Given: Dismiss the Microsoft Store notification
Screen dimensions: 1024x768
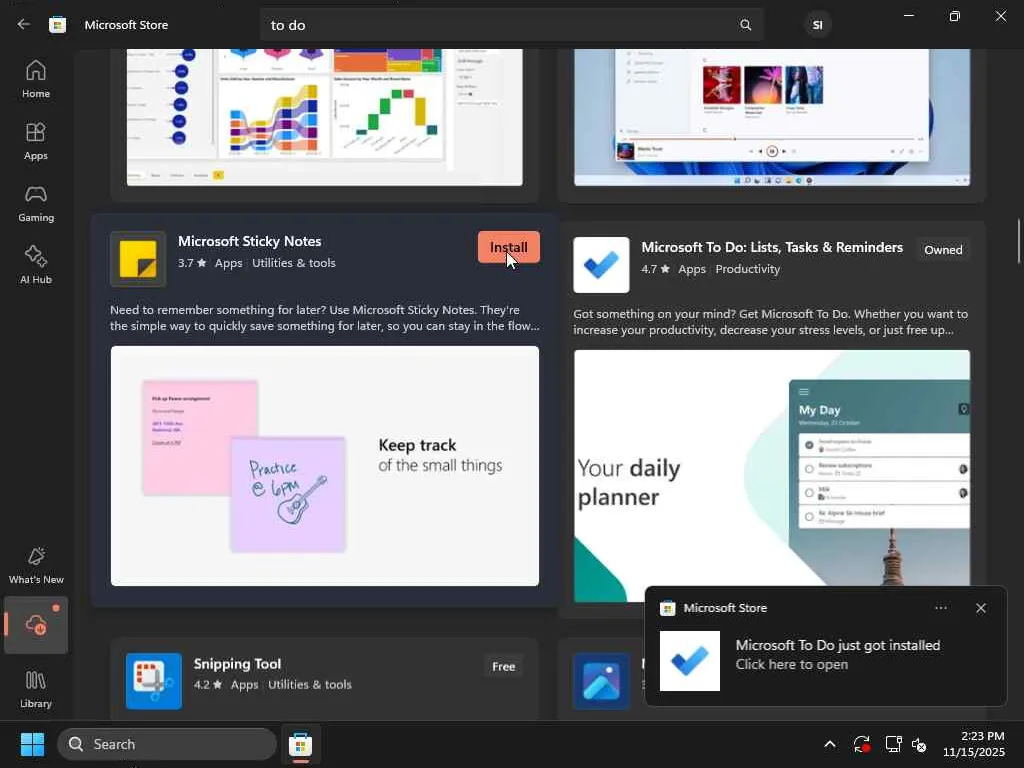Looking at the screenshot, I should 980,608.
